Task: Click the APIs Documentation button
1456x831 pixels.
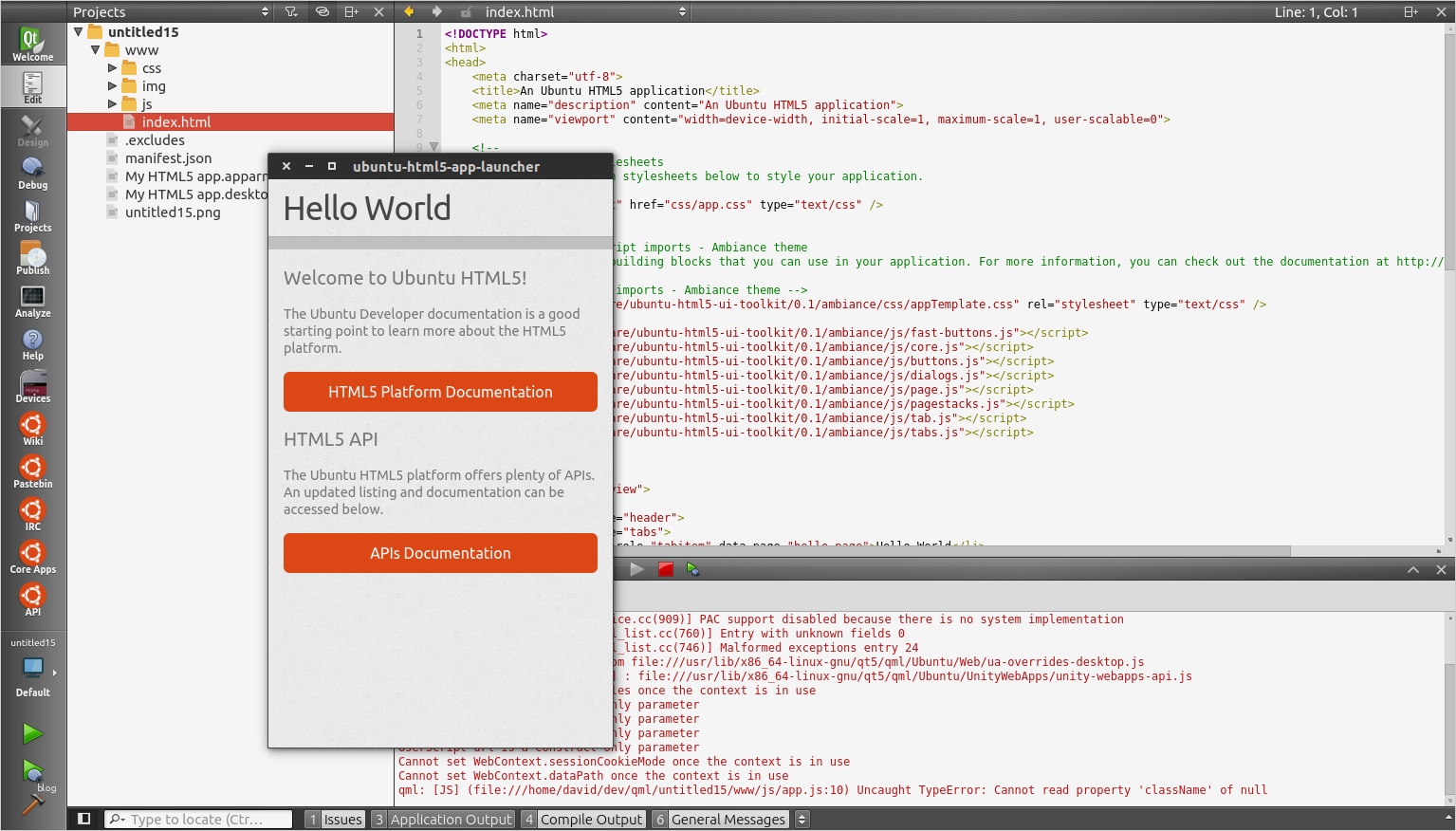Action: coord(440,553)
